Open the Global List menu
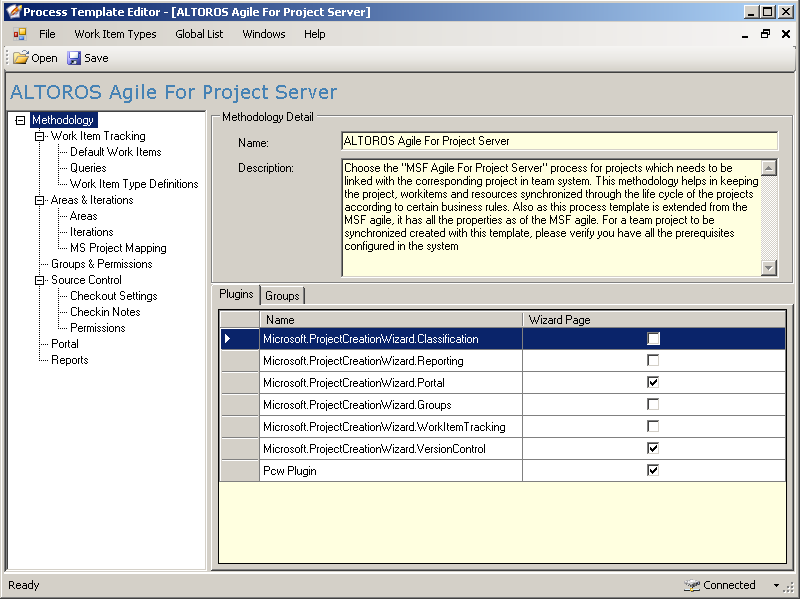 point(199,34)
